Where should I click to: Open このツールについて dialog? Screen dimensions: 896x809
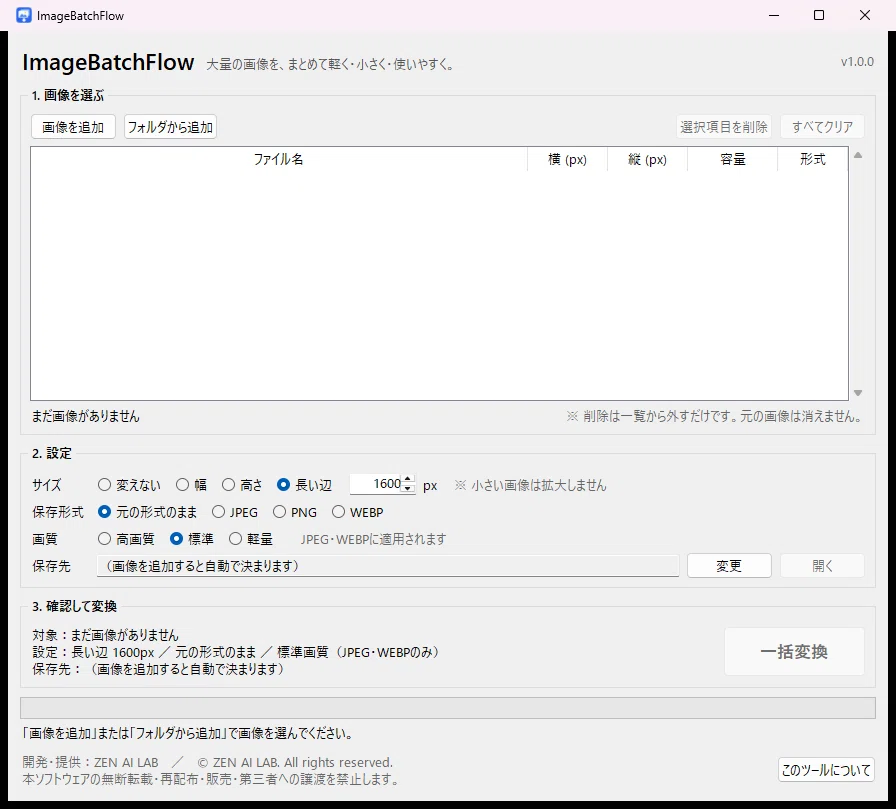(826, 770)
